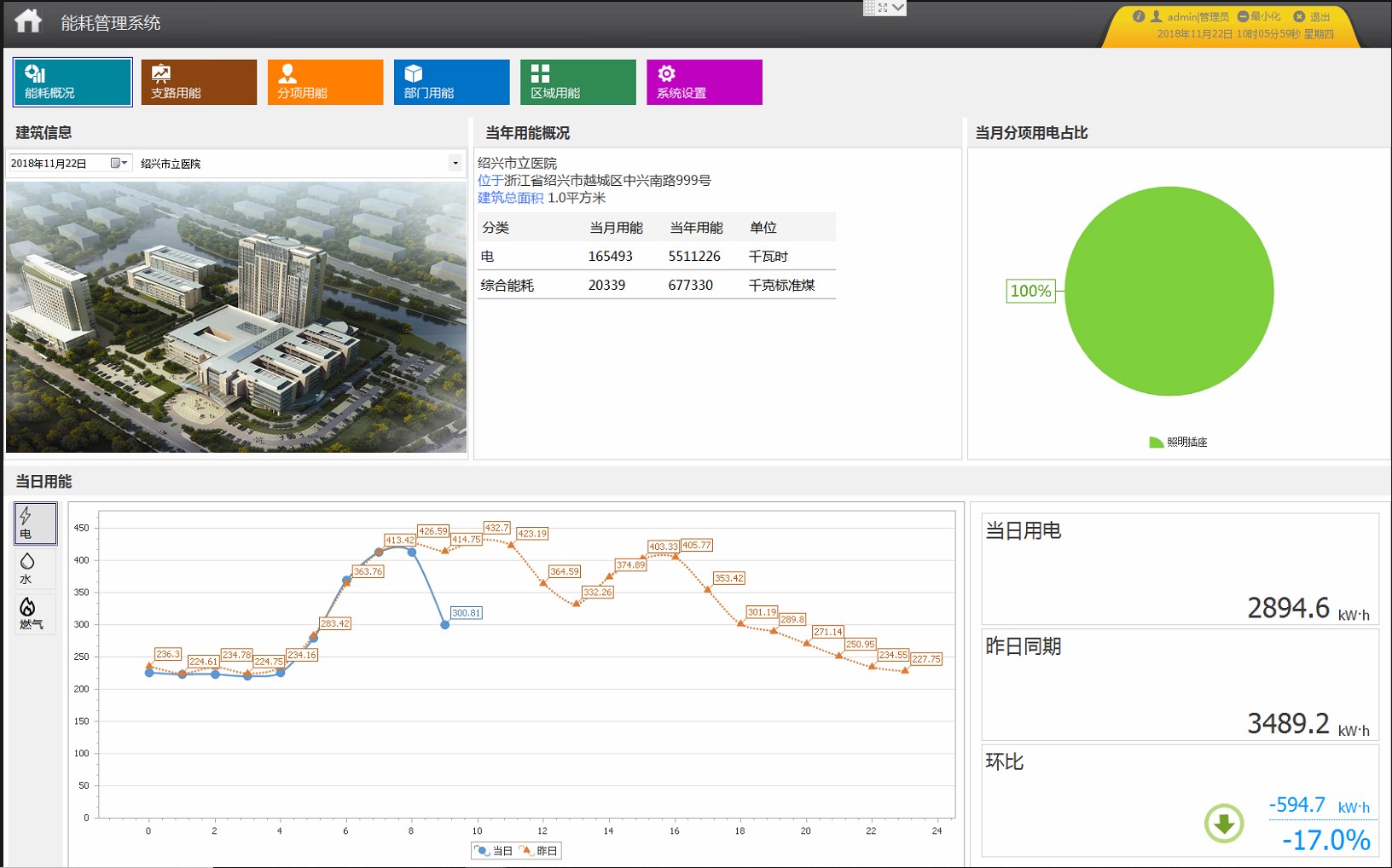Click the 最小化 minimize icon
Screen dimensions: 1392x868
1243,16
